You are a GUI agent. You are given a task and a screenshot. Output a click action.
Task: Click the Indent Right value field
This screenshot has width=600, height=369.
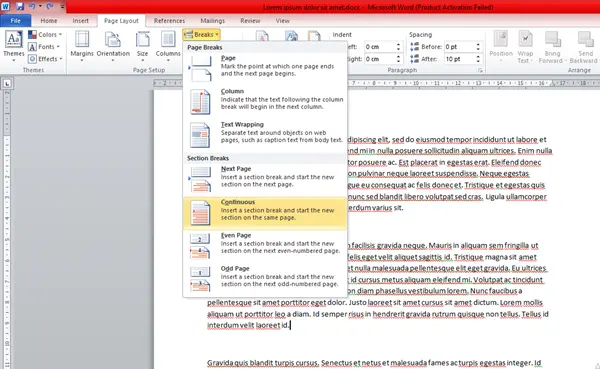coord(379,59)
